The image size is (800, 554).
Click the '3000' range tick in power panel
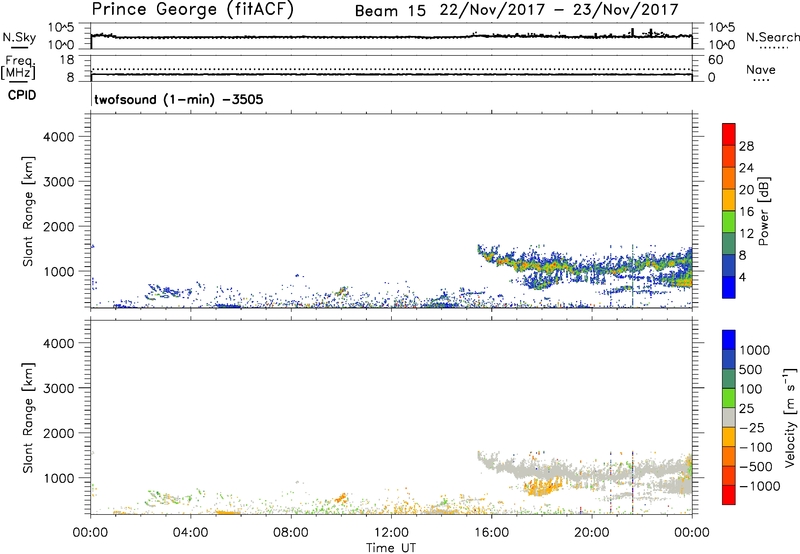point(58,182)
